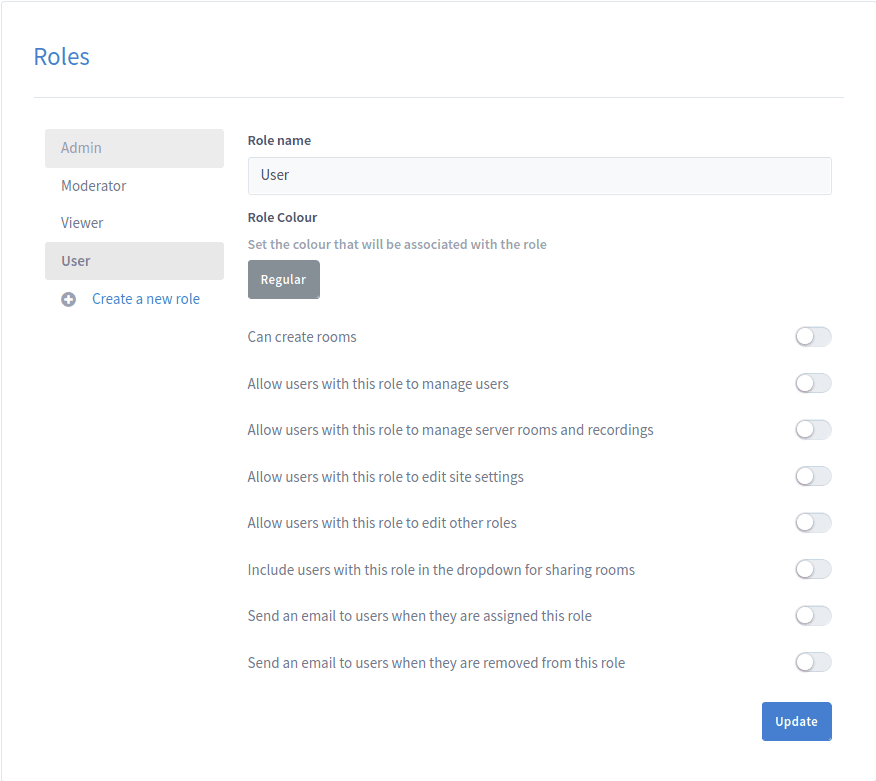Click 'Allow users with this role to manage users' text
The image size is (876, 781).
tap(378, 384)
